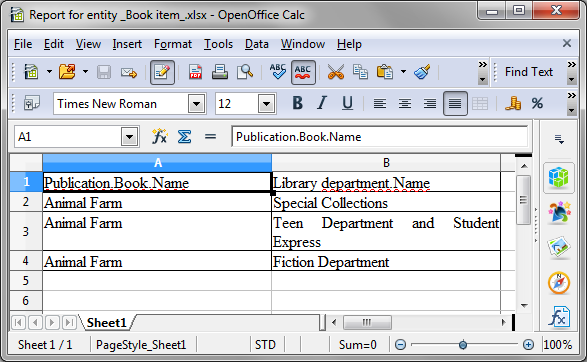The width and height of the screenshot is (587, 362).
Task: Open the Help menu
Action: (349, 44)
